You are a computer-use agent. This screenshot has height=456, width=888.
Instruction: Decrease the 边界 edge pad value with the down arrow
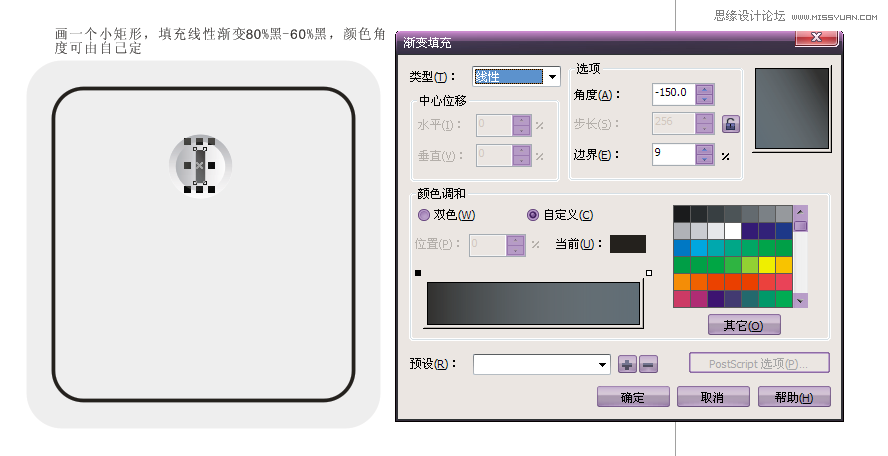[705, 159]
